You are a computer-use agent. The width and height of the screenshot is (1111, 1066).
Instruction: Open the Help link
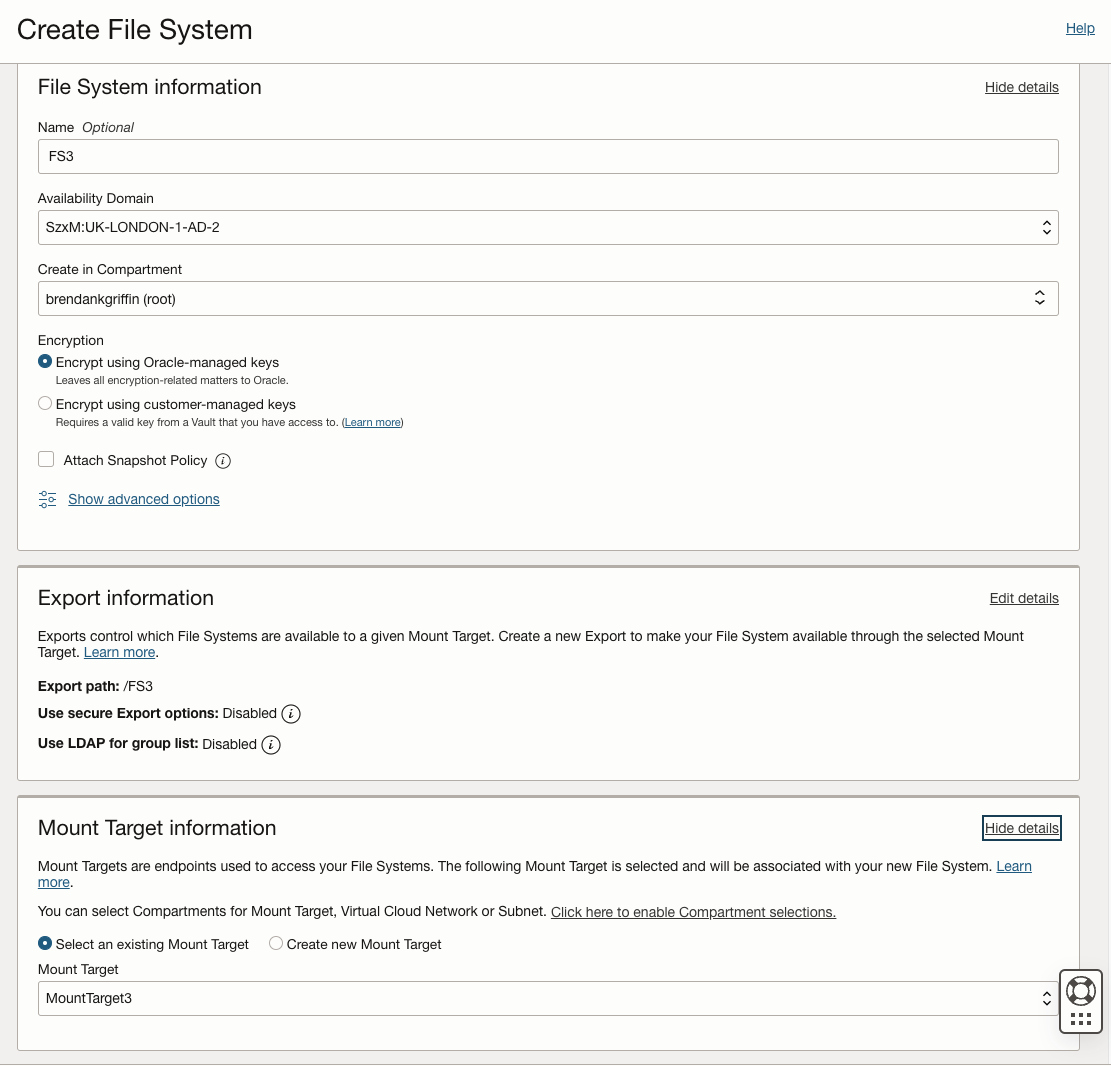(1080, 28)
